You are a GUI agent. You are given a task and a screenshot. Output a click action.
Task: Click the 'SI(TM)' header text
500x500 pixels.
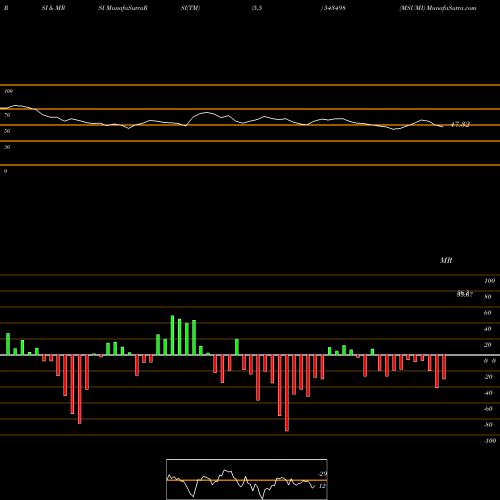click(x=190, y=8)
